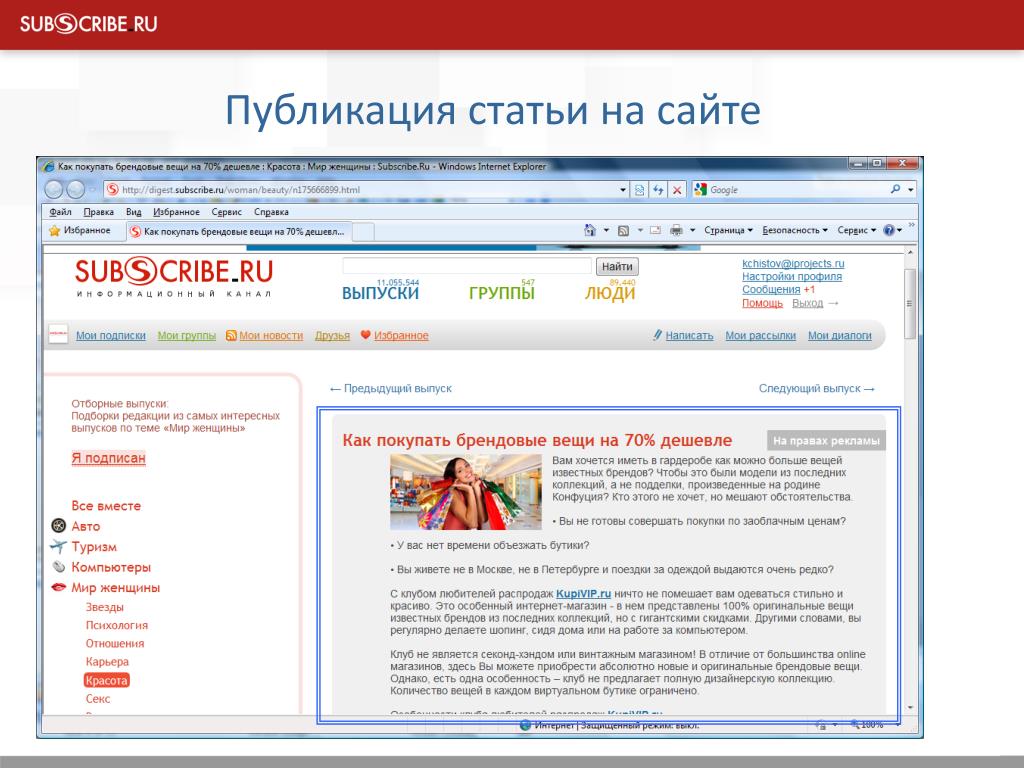Image resolution: width=1024 pixels, height=768 pixels.
Task: Expand the feeds button dropdown arrow
Action: coord(640,231)
